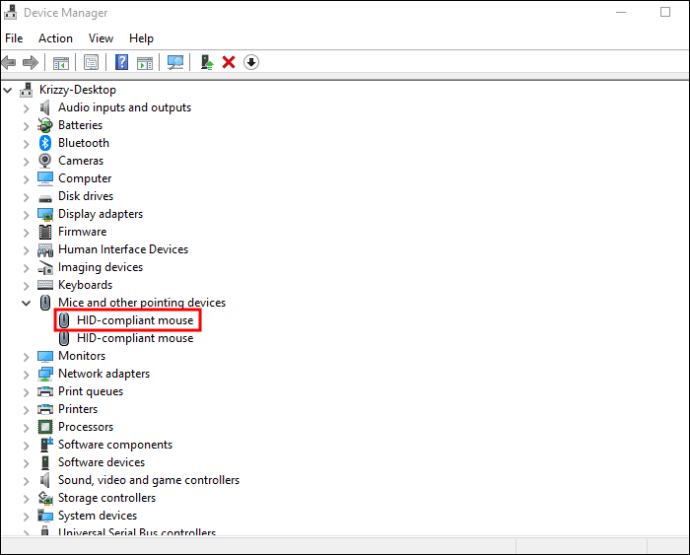Image resolution: width=690 pixels, height=555 pixels.
Task: Select the Bluetooth label
Action: 84,143
